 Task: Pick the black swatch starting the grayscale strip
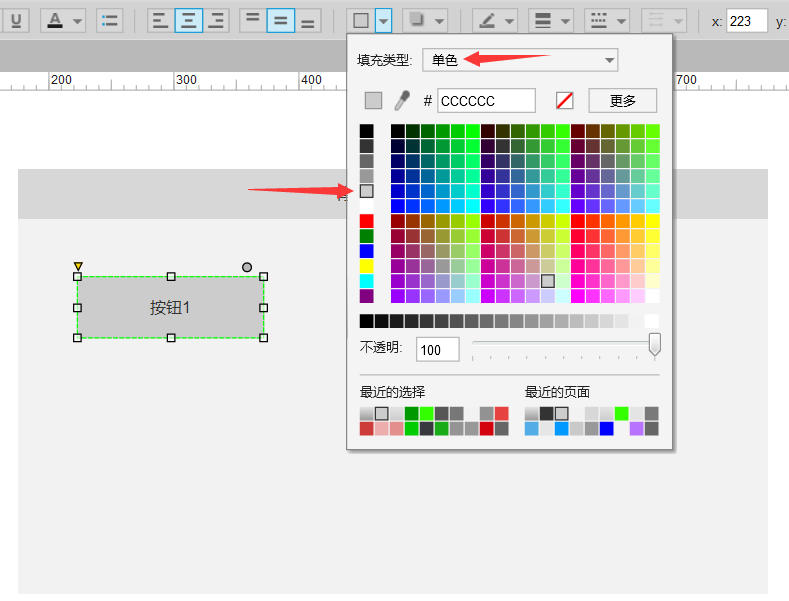tap(366, 321)
